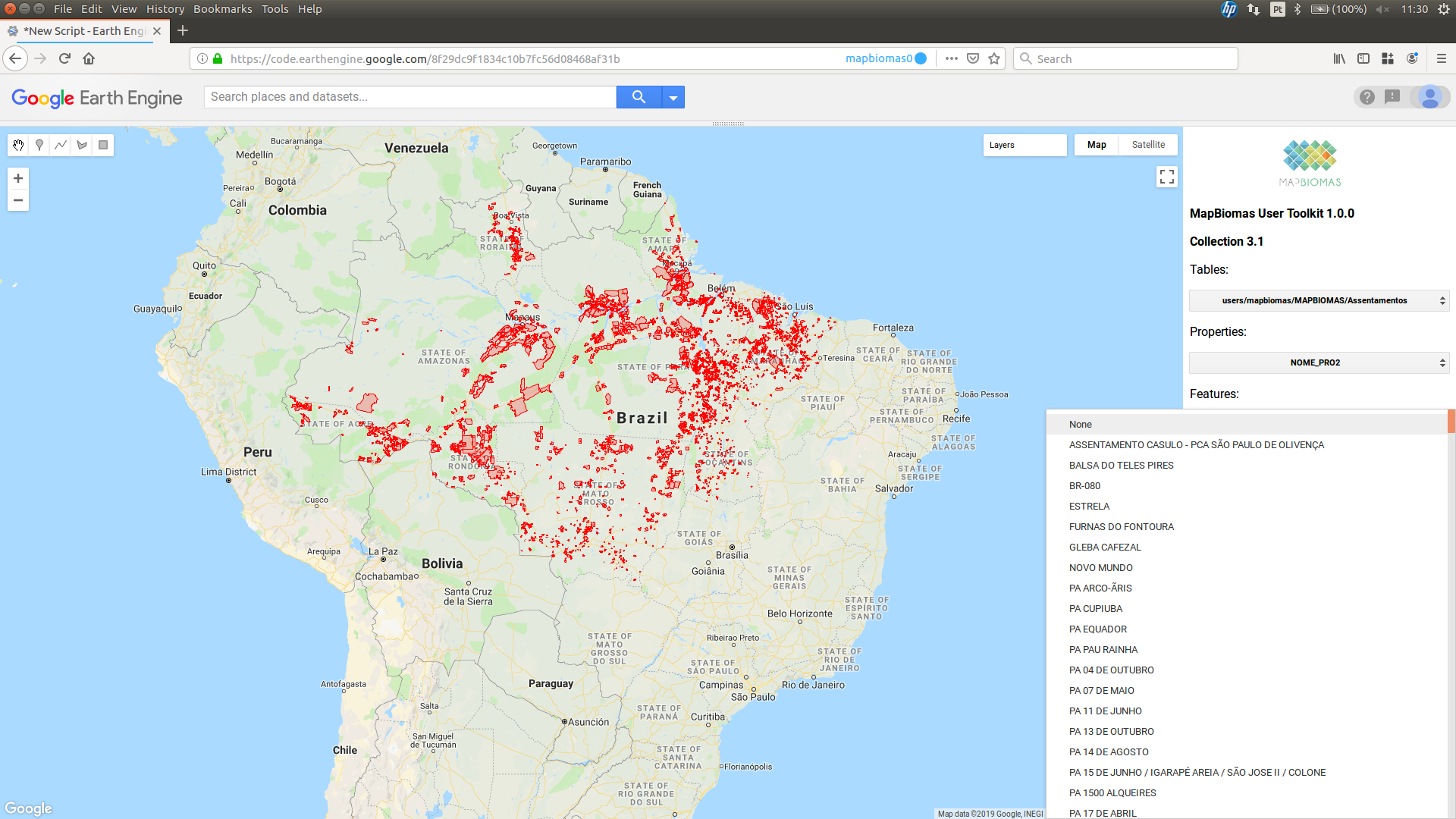Open the Earth Engine help button
The width and height of the screenshot is (1456, 819).
click(x=1367, y=97)
